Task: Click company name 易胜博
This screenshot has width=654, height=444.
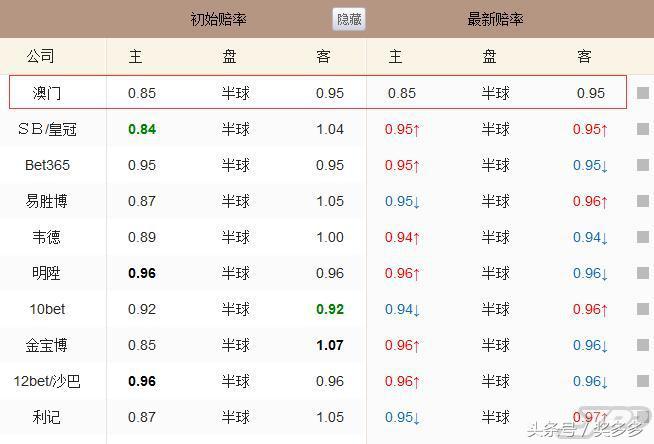Action: point(46,201)
